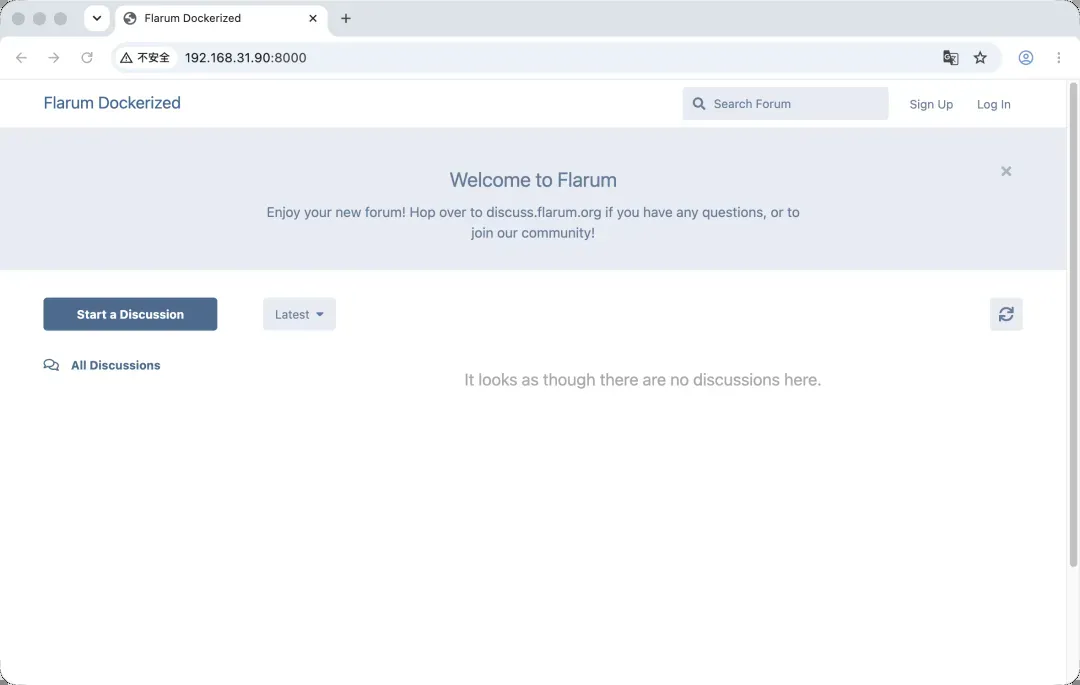Click the not secure warning badge

145,58
